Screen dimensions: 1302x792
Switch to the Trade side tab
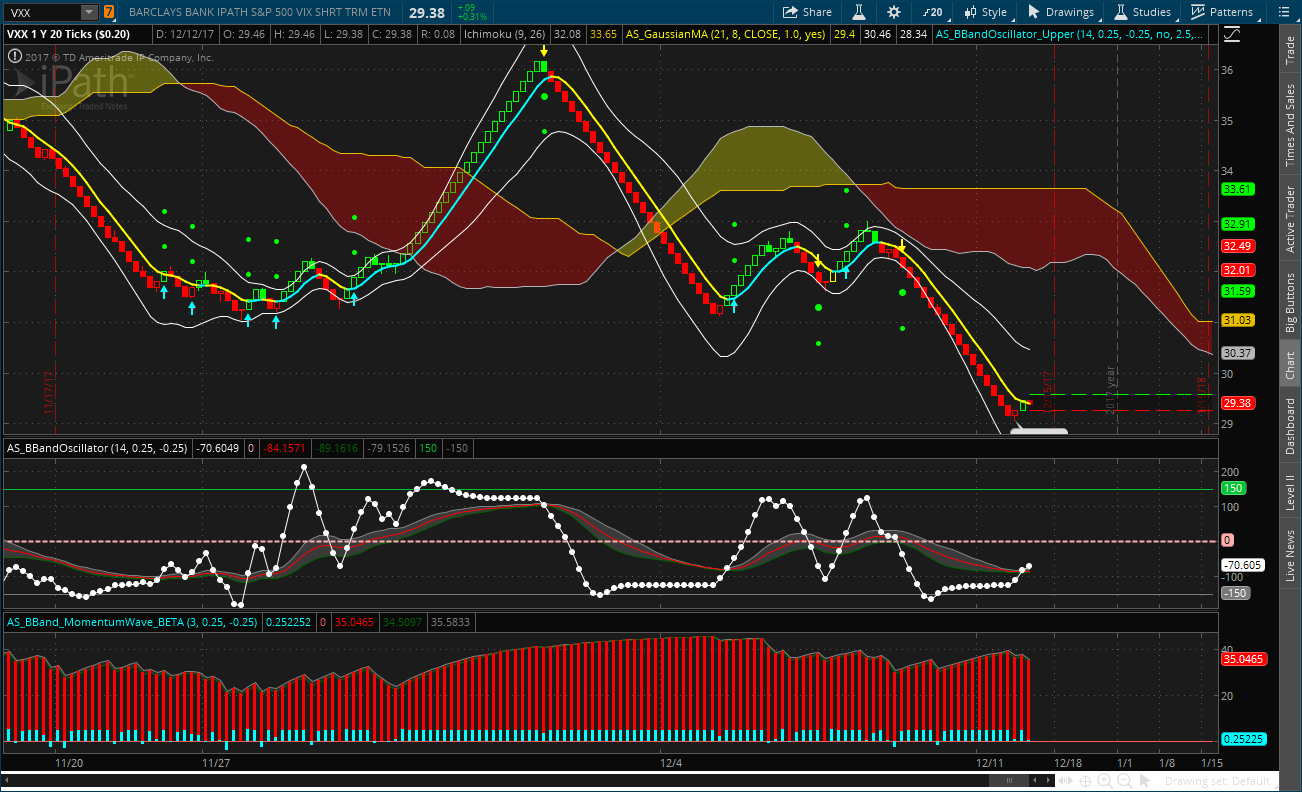point(1290,50)
